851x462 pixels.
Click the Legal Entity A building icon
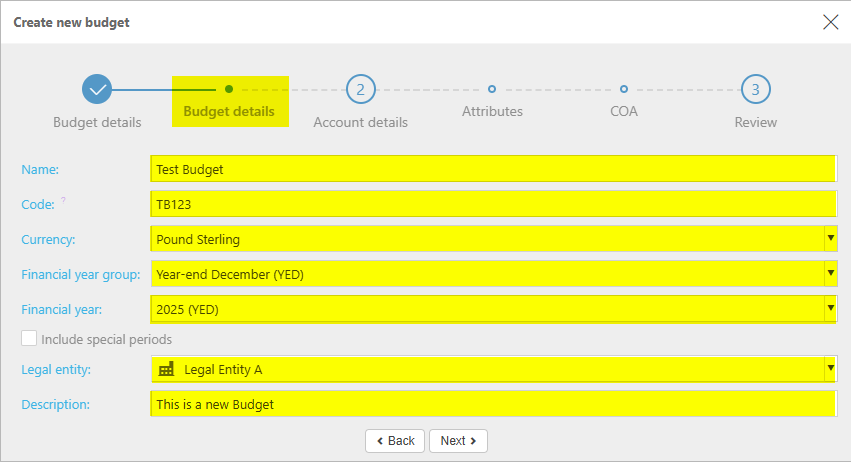pos(166,370)
